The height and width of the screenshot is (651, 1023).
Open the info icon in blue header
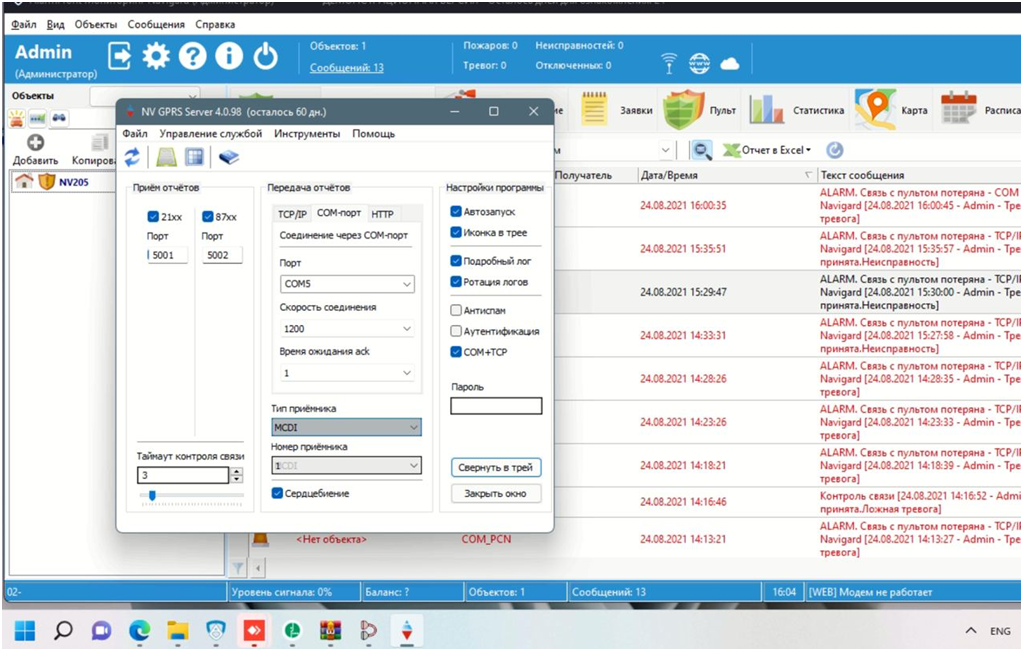pos(229,56)
